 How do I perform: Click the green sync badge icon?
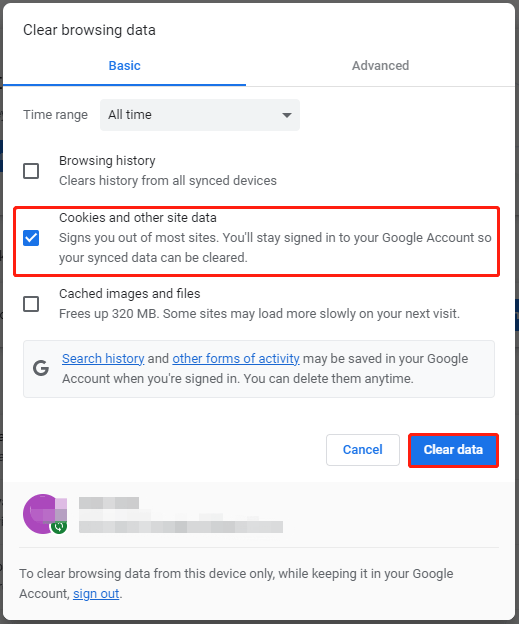[x=59, y=526]
